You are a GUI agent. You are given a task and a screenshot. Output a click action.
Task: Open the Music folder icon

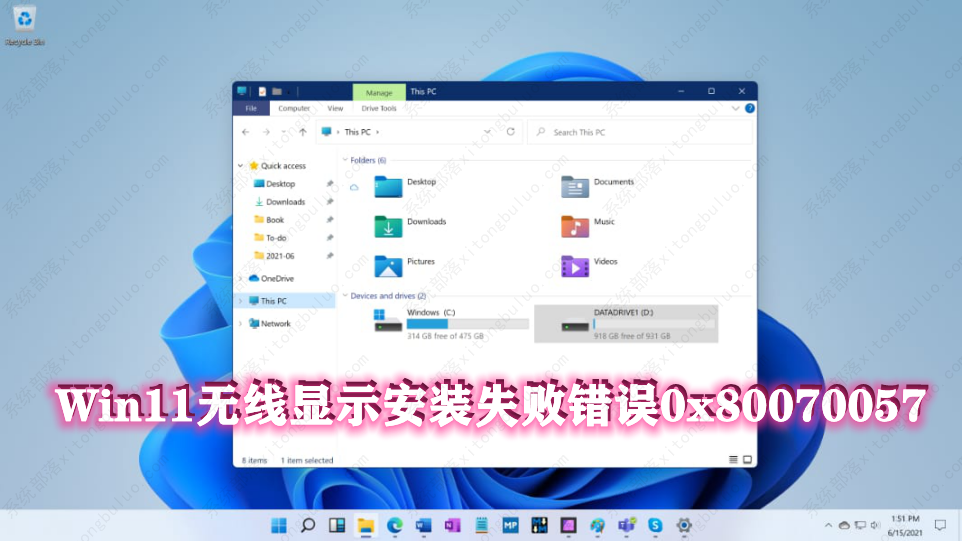[x=575, y=226]
